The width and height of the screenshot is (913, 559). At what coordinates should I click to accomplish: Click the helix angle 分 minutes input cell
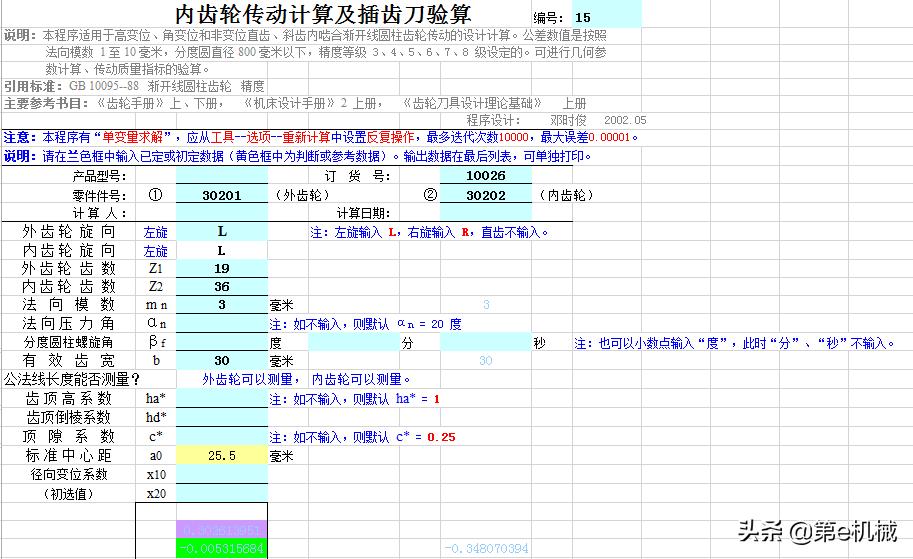pyautogui.click(x=353, y=342)
